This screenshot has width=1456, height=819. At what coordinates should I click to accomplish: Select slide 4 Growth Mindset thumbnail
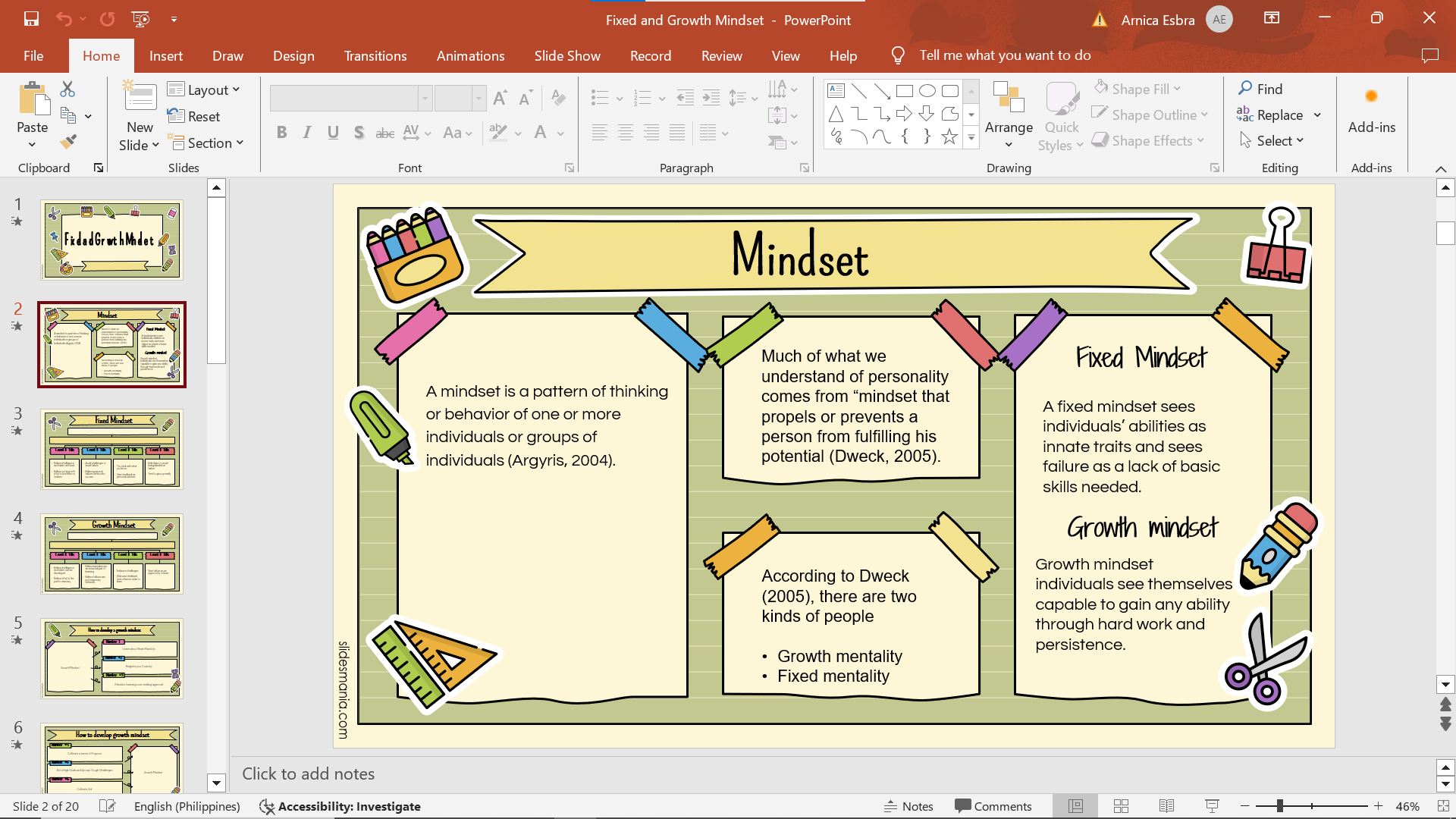coord(111,554)
